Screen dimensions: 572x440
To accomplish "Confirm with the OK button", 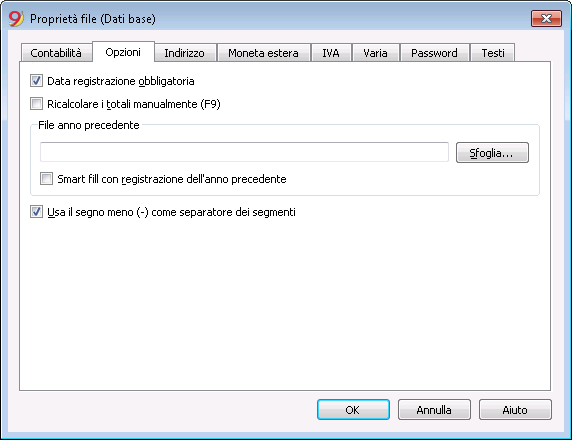I will point(353,410).
